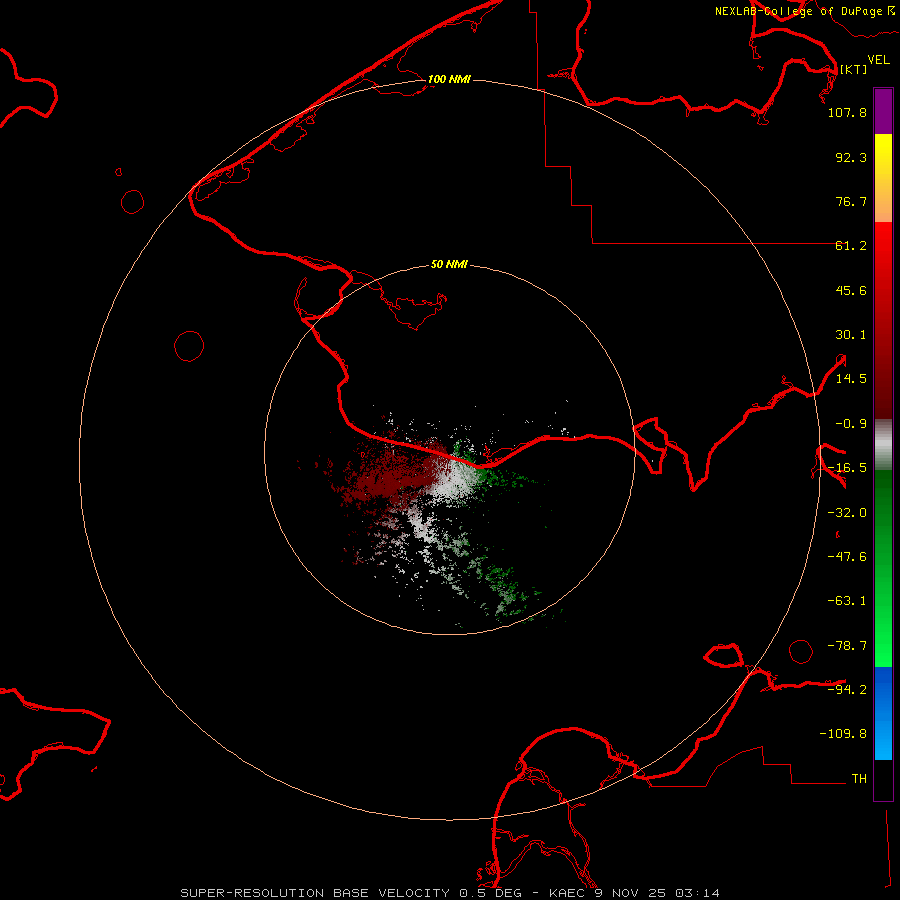This screenshot has width=900, height=900.
Task: Click the TH threshold label
Action: tap(859, 779)
